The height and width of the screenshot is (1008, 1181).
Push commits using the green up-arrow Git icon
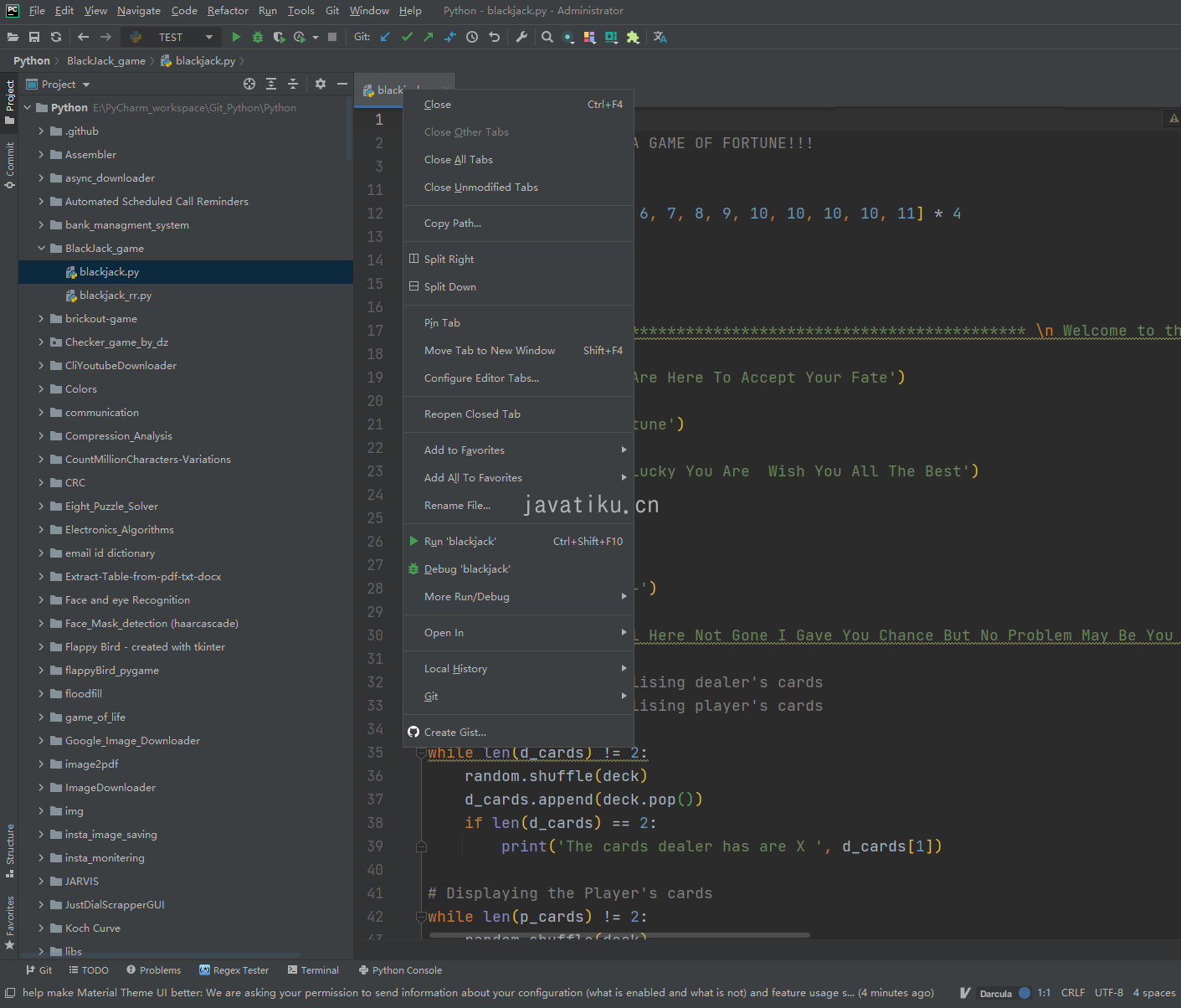click(428, 37)
